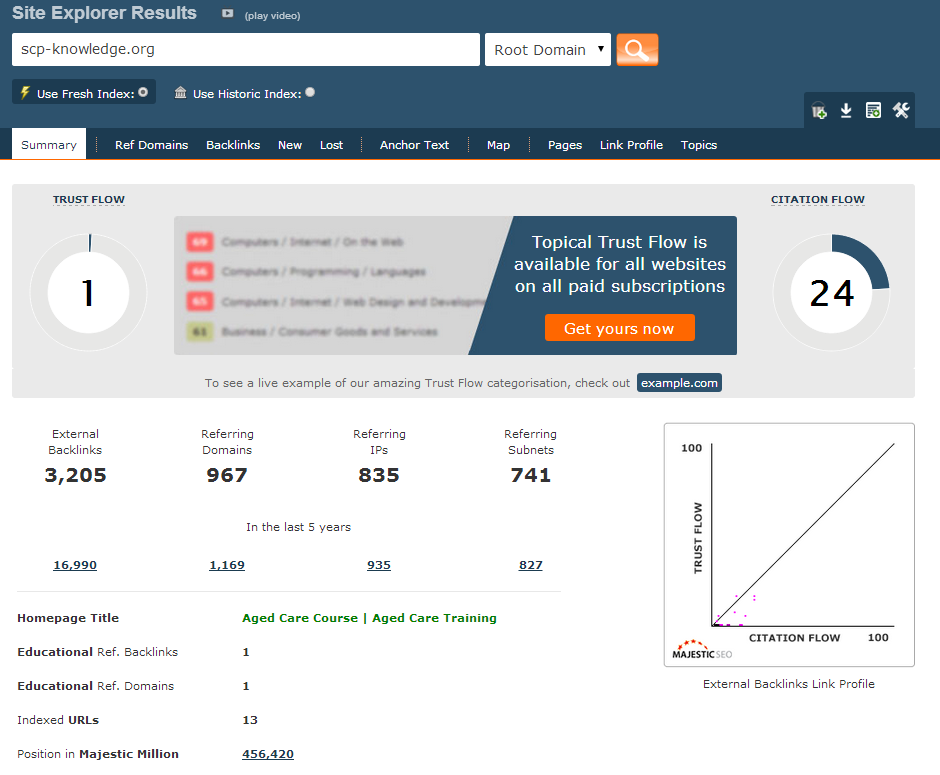Select the Use Fresh Index radio button
The image size is (940, 775).
click(143, 92)
